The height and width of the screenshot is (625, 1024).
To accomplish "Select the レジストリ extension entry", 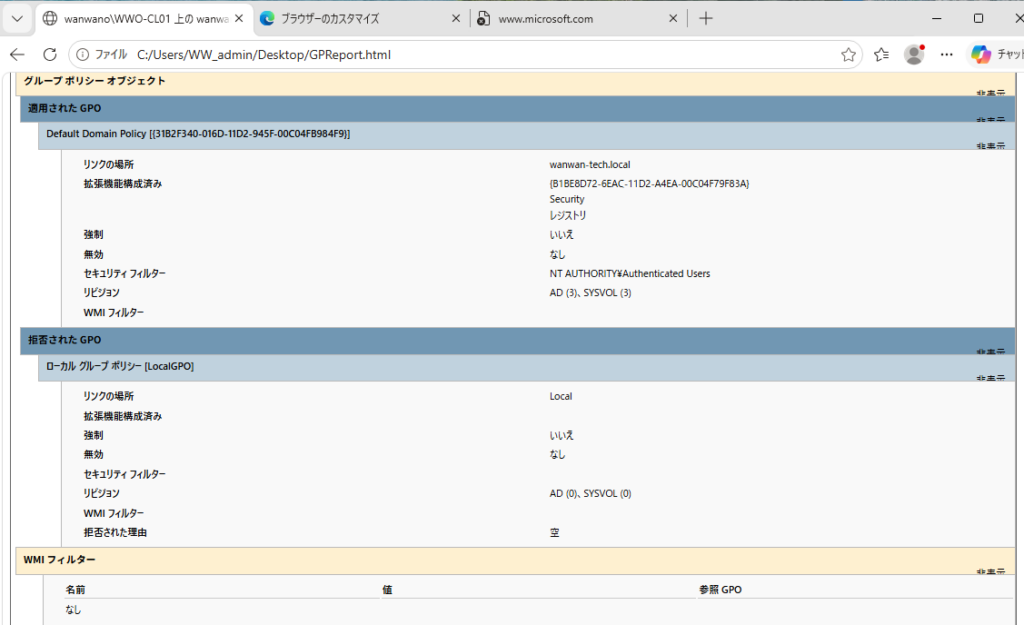I will [568, 216].
